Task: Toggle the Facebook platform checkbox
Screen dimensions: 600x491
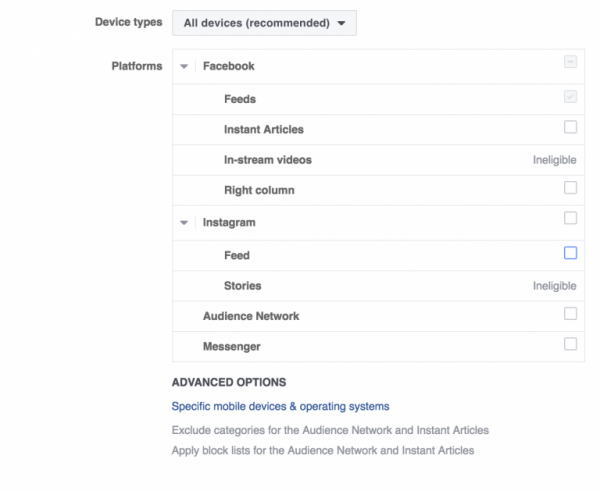Action: [570, 63]
